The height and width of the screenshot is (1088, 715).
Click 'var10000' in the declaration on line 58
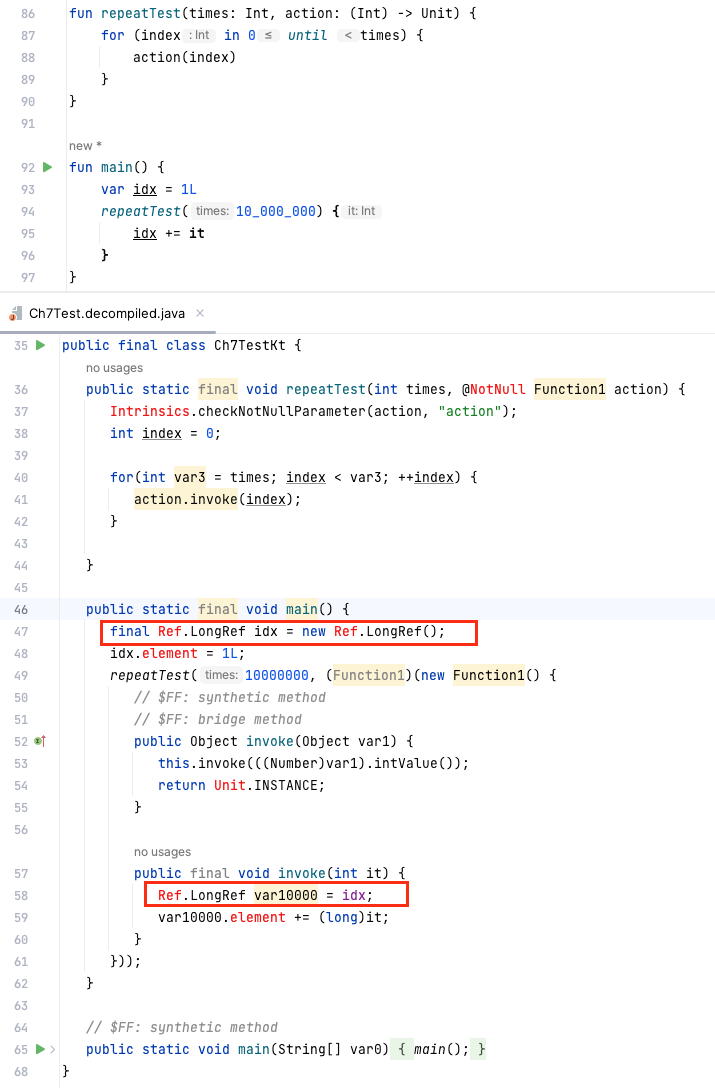pyautogui.click(x=286, y=895)
